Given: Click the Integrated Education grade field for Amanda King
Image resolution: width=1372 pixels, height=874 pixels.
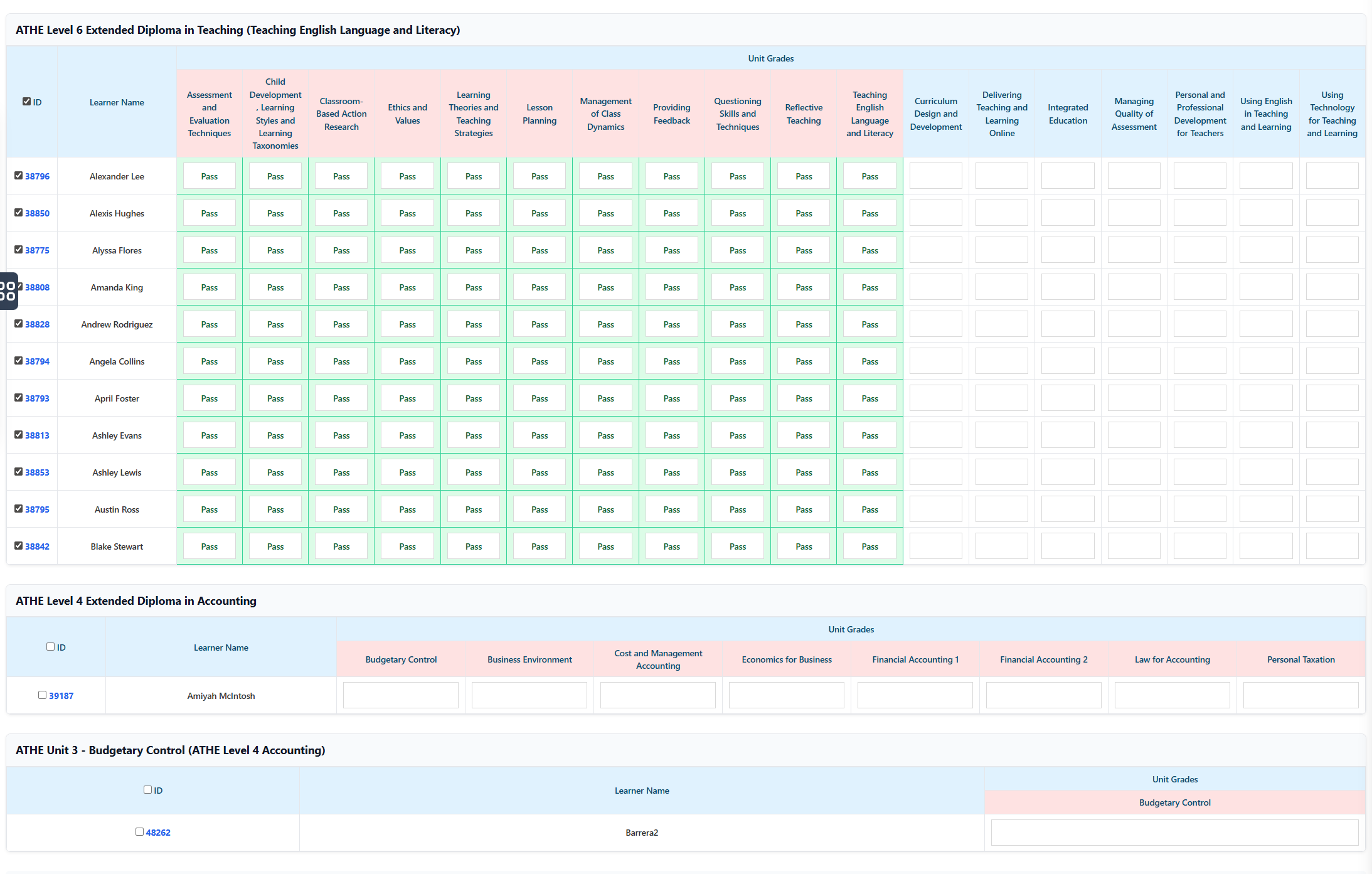Looking at the screenshot, I should pyautogui.click(x=1068, y=287).
